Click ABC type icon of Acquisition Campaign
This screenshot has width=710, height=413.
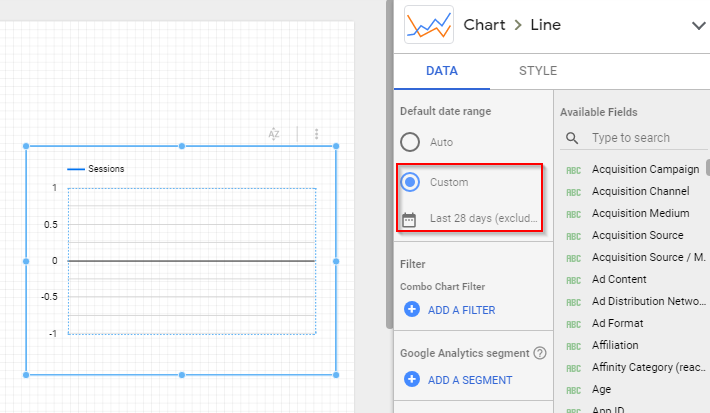pos(574,170)
